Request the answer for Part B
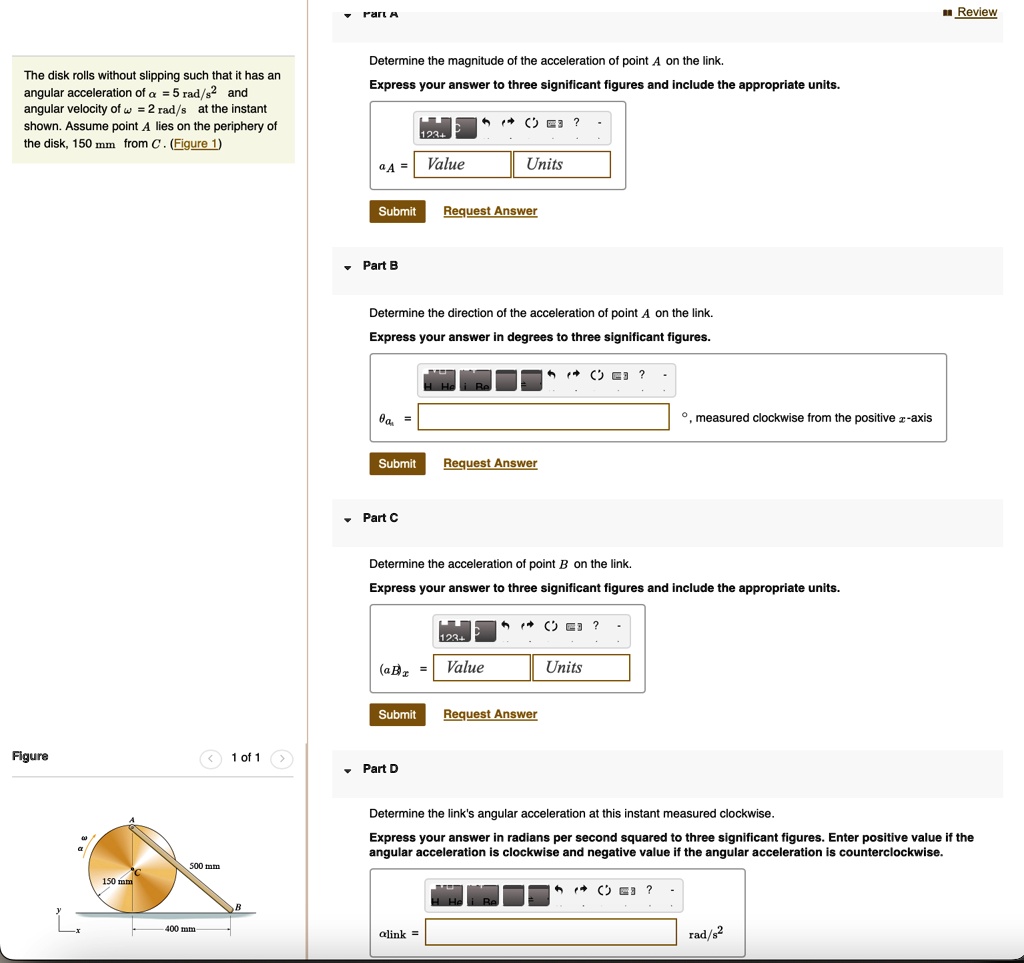The height and width of the screenshot is (963, 1024). coord(490,463)
